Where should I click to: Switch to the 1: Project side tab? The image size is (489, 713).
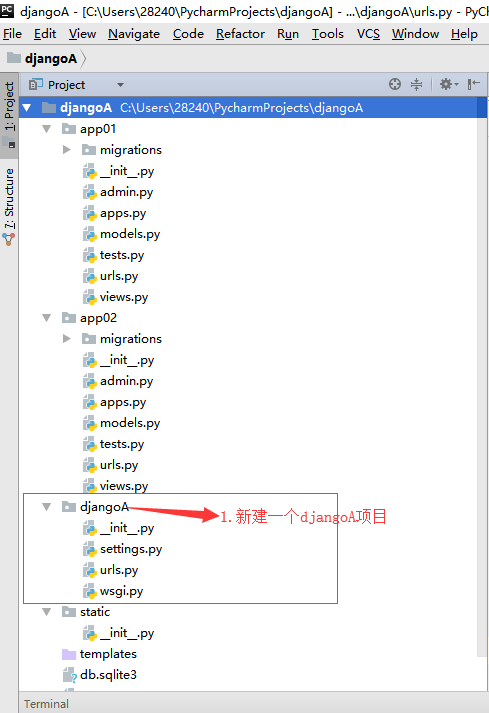point(9,115)
